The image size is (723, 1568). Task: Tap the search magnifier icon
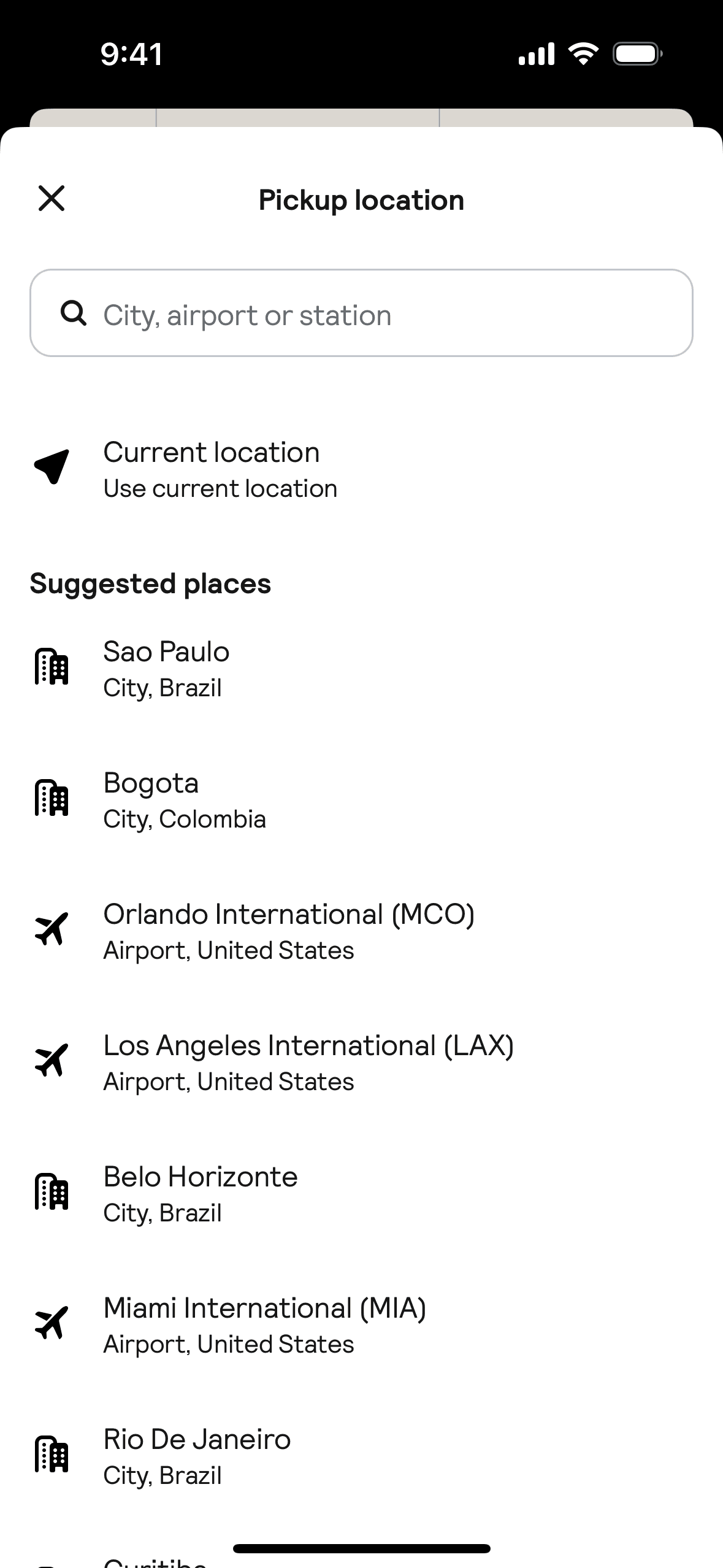74,313
